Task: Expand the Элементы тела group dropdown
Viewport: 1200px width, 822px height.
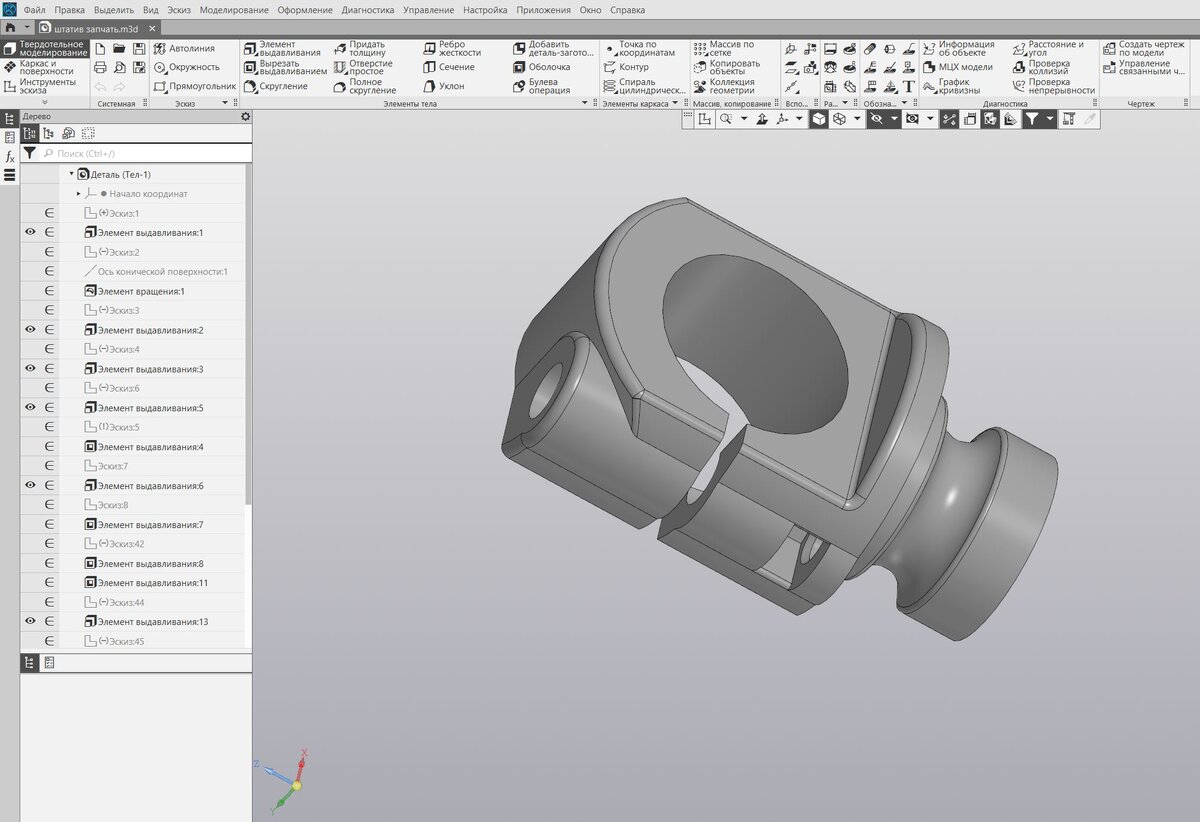Action: pyautogui.click(x=584, y=104)
